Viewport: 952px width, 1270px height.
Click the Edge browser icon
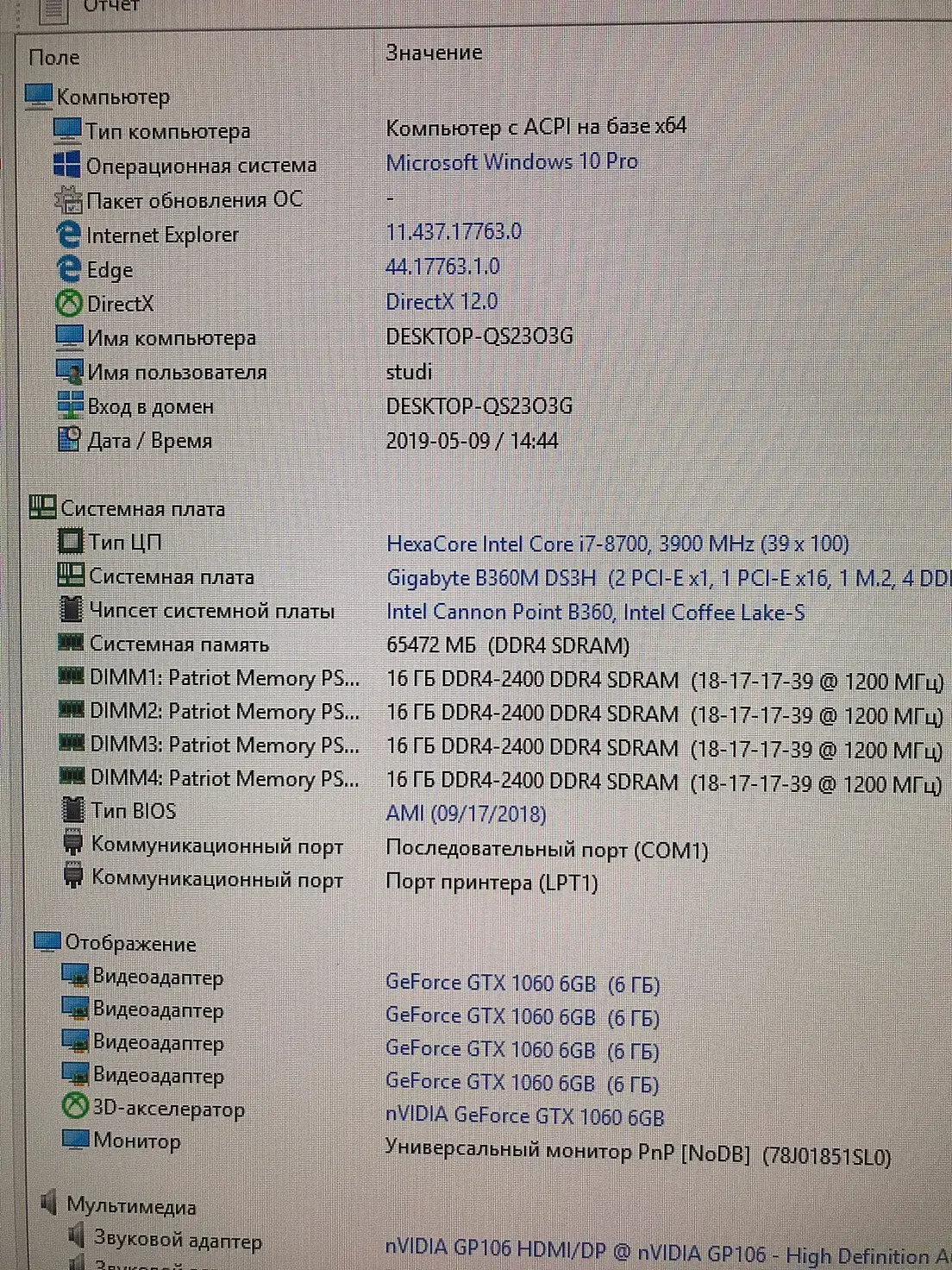pos(69,269)
